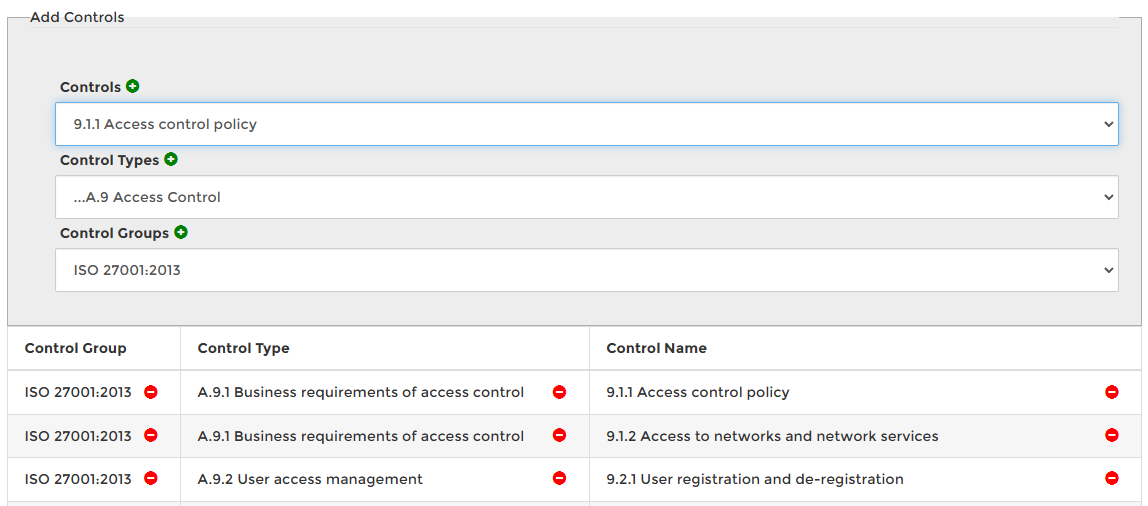Click the Control Name column header
The width and height of the screenshot is (1148, 506).
pyautogui.click(x=656, y=348)
